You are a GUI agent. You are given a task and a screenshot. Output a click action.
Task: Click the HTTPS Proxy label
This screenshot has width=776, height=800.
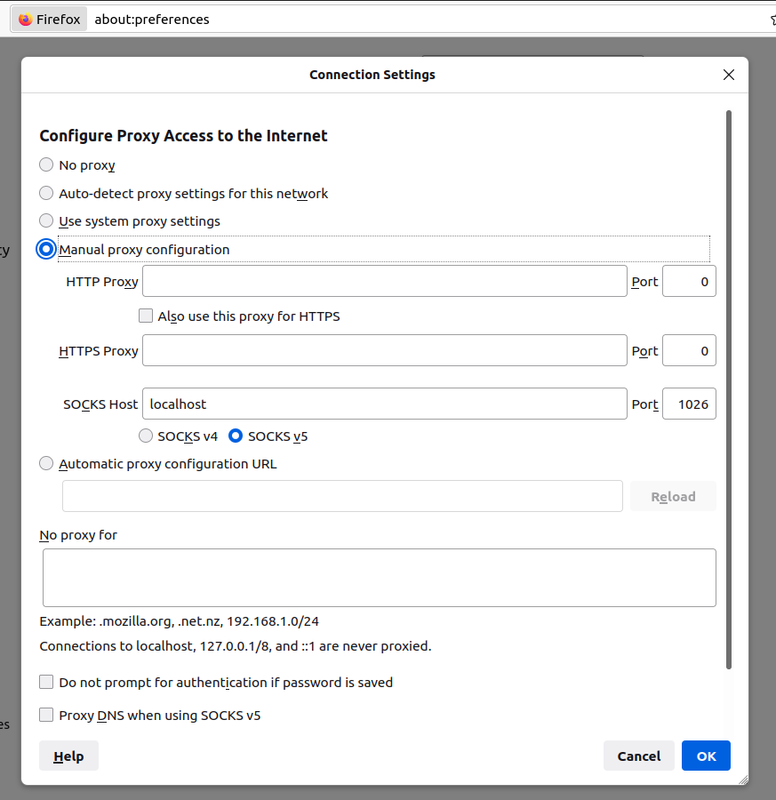coord(98,351)
